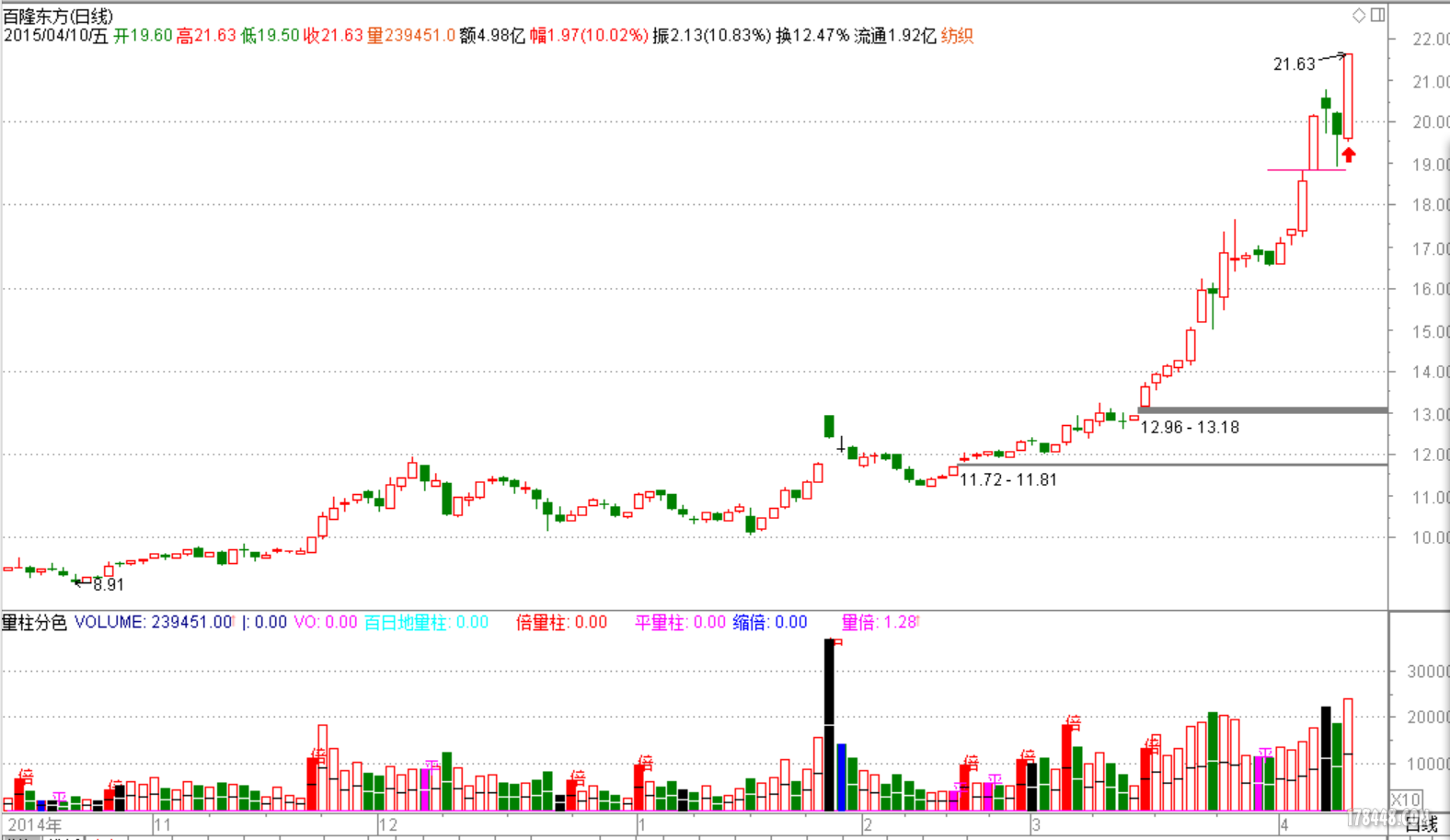Click the 缩倍: 0.00 readout
This screenshot has width=1450, height=840.
point(770,623)
